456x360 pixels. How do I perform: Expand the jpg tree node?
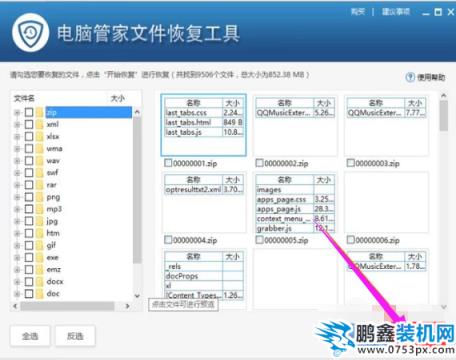17,221
